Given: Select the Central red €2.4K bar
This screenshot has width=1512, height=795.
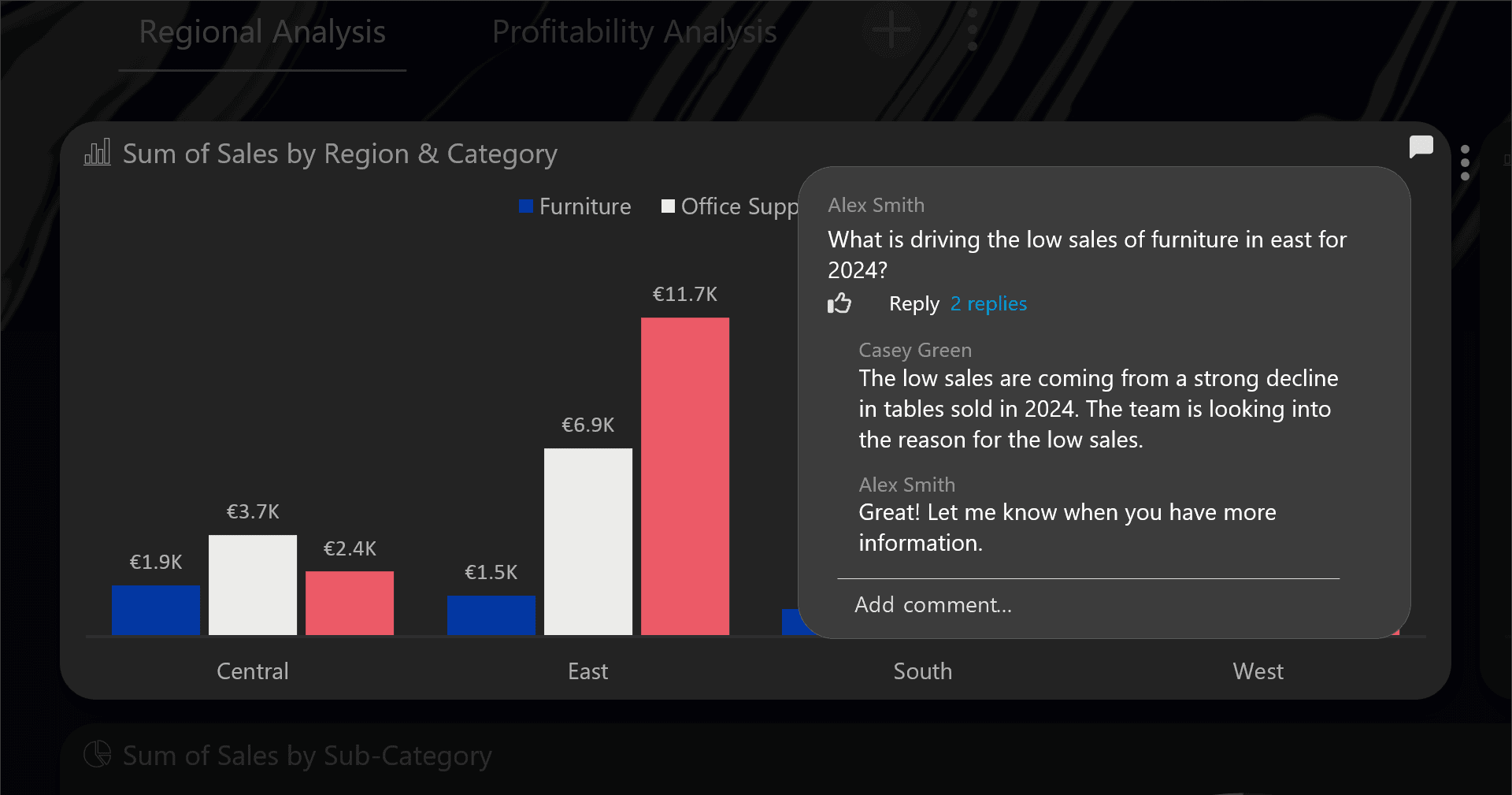Looking at the screenshot, I should 350,603.
